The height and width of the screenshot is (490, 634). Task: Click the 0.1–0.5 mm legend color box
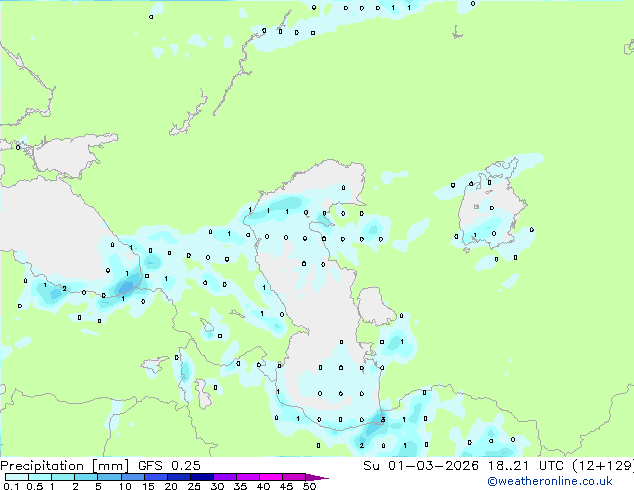pyautogui.click(x=17, y=477)
